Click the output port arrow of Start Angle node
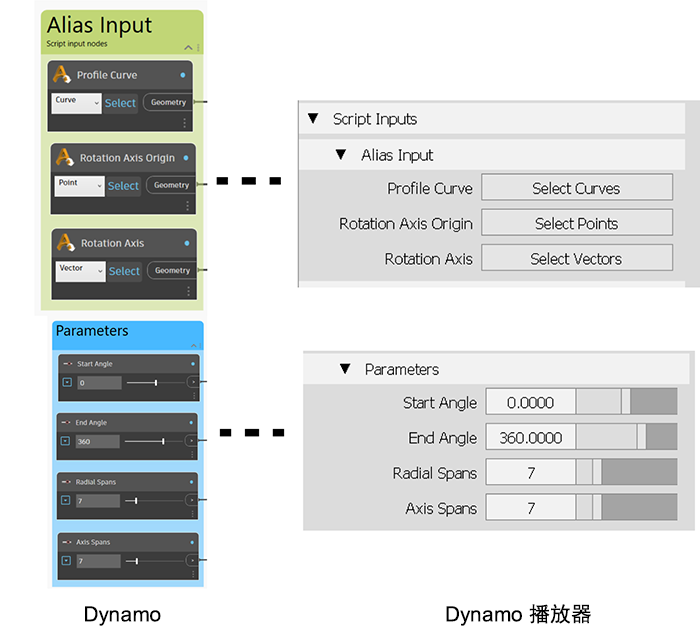Image resolution: width=700 pixels, height=628 pixels. coord(193,382)
